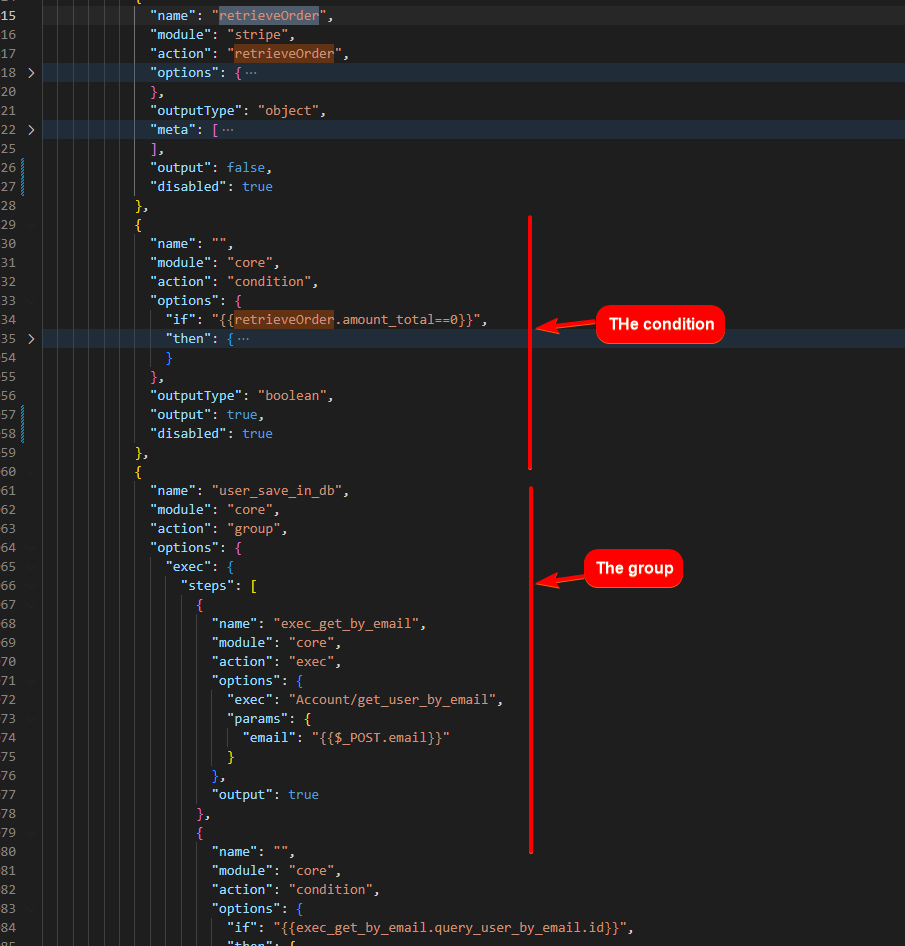The height and width of the screenshot is (946, 905).
Task: Click the red vertical bar marking the group section
Action: [530, 670]
